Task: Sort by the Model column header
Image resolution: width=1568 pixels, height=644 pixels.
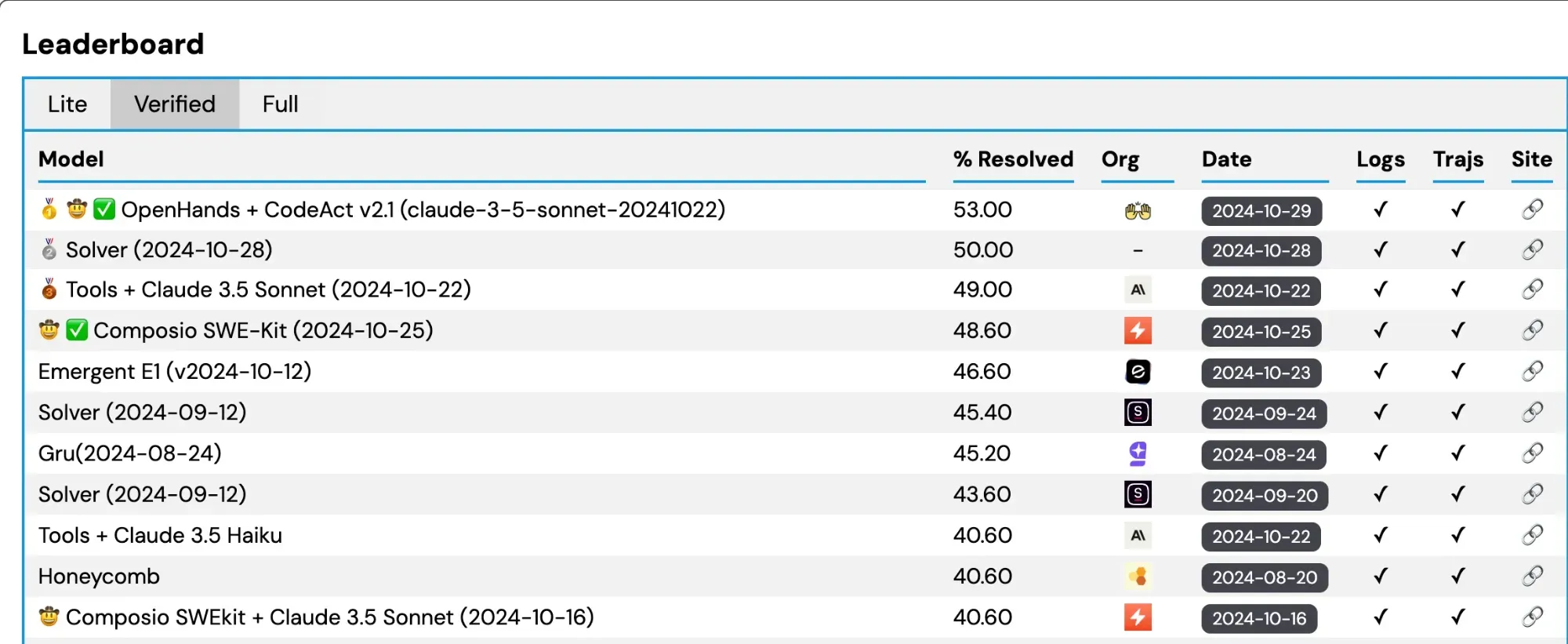Action: (71, 159)
